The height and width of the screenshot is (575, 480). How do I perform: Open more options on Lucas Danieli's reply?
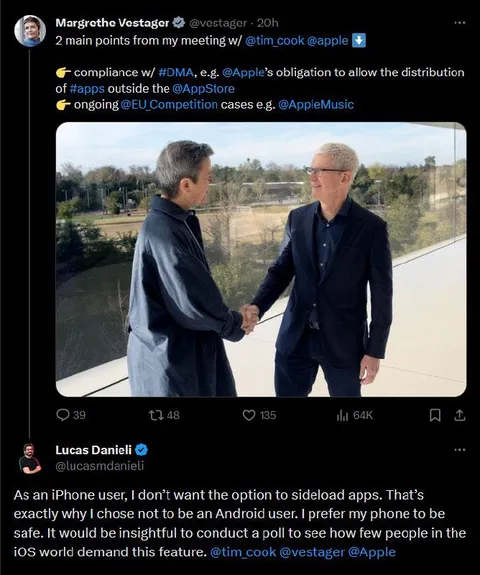pos(459,450)
